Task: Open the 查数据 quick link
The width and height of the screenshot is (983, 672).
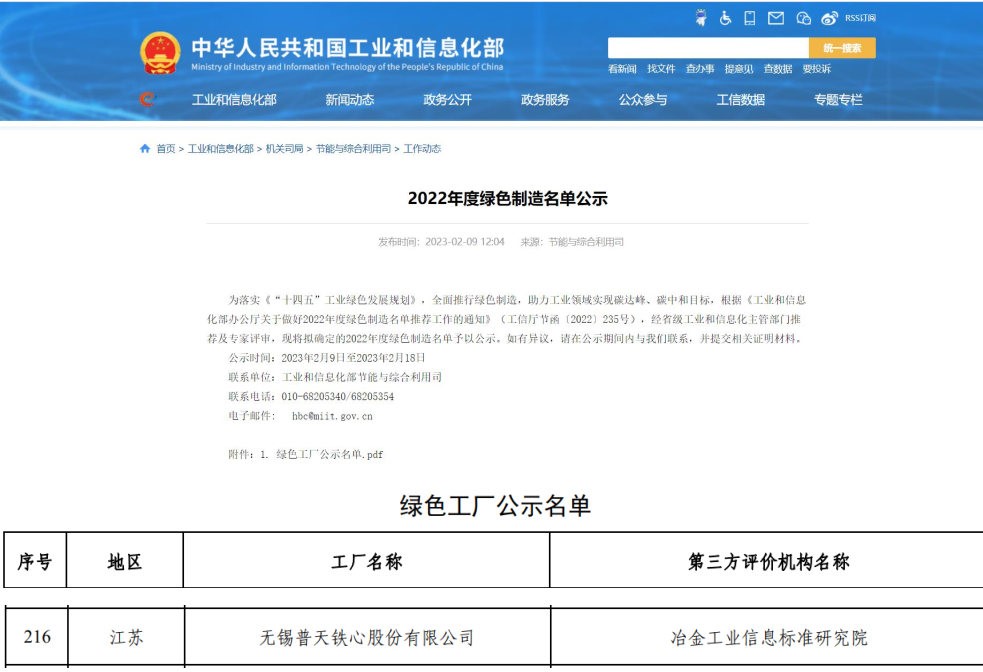Action: click(x=777, y=69)
